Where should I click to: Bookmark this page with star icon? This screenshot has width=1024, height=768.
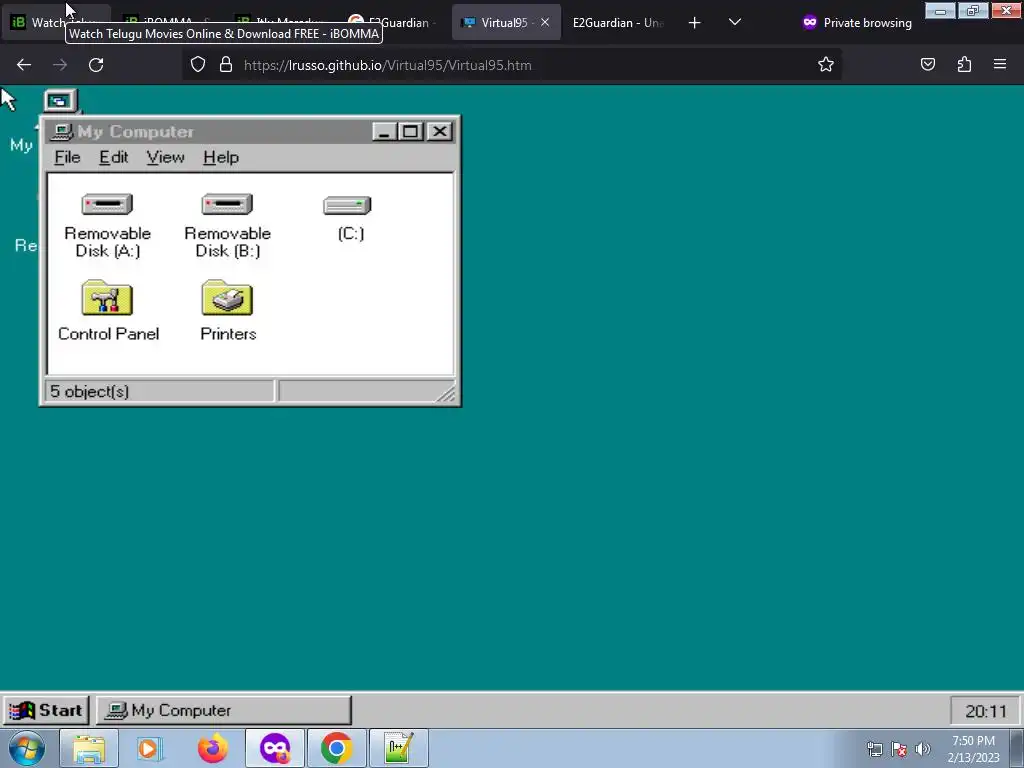(825, 64)
